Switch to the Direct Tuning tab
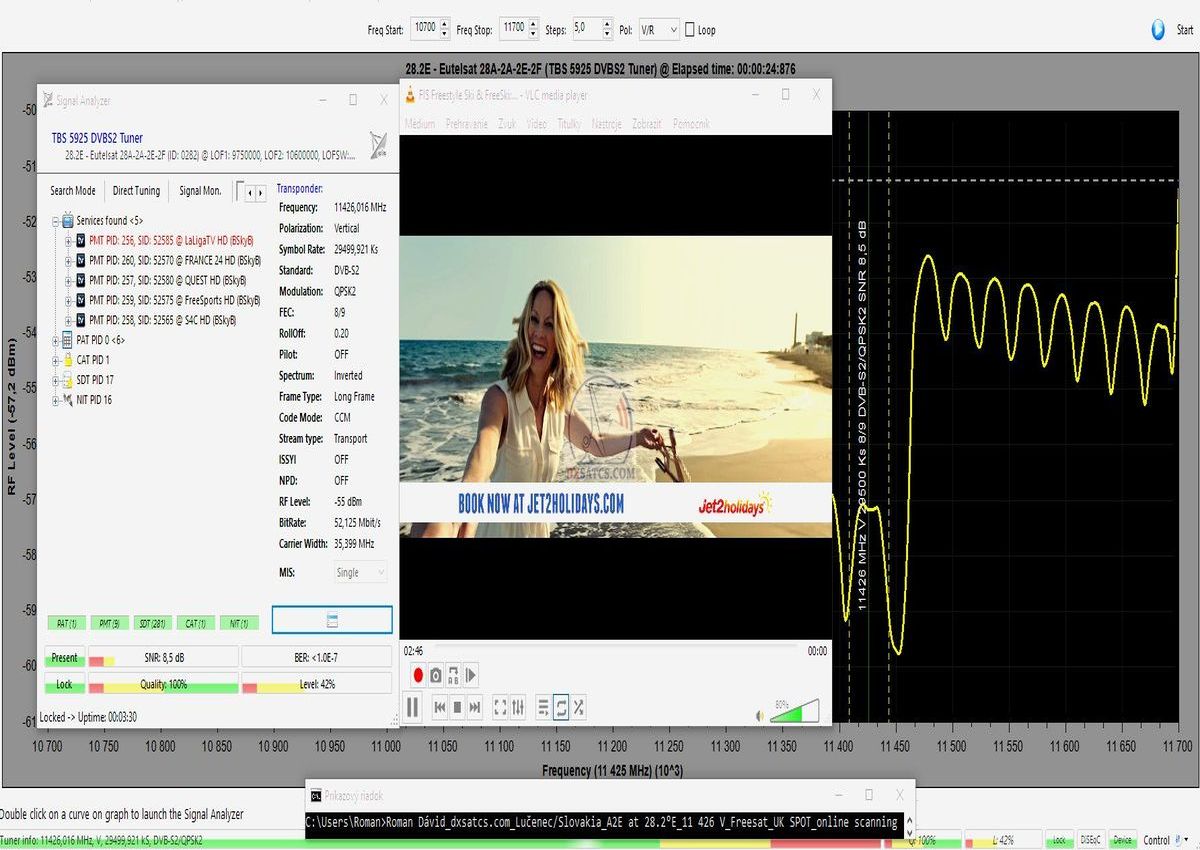 (136, 191)
